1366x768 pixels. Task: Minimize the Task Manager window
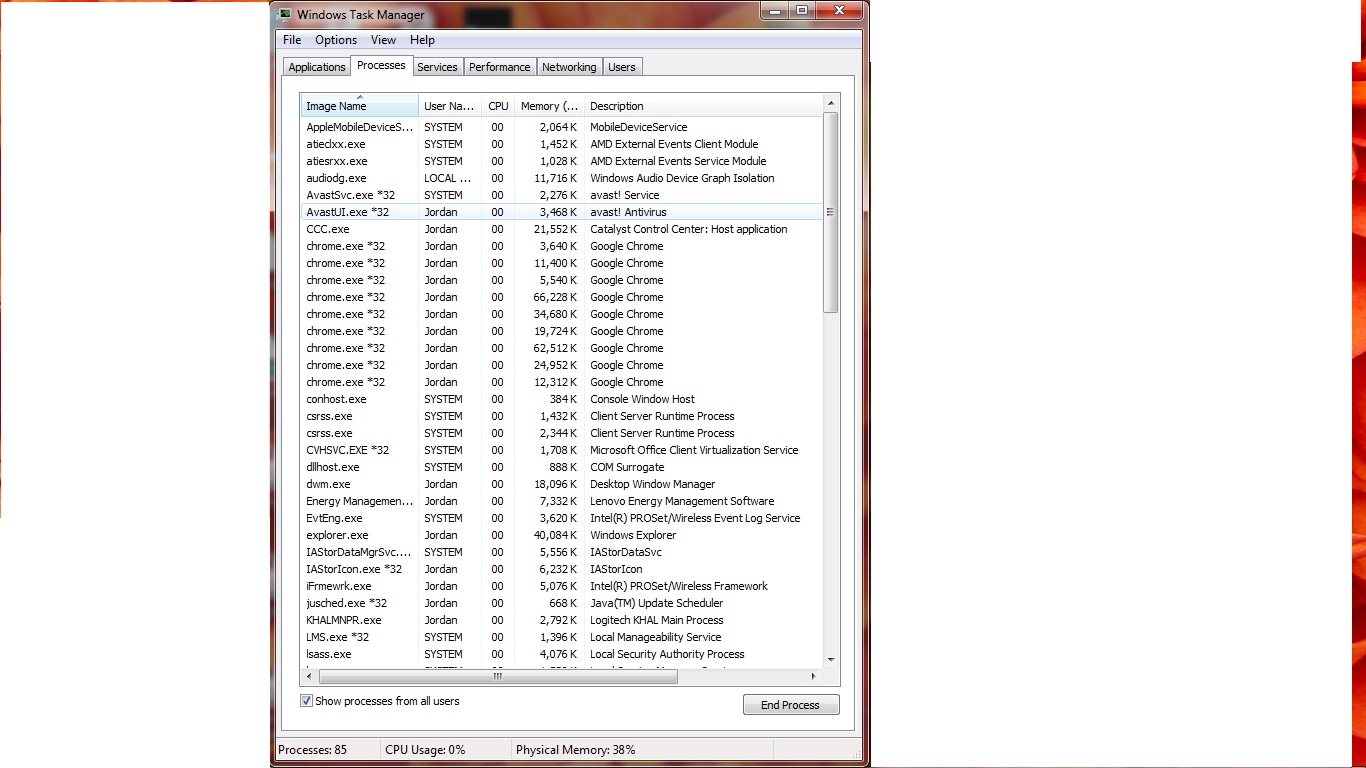tap(776, 10)
